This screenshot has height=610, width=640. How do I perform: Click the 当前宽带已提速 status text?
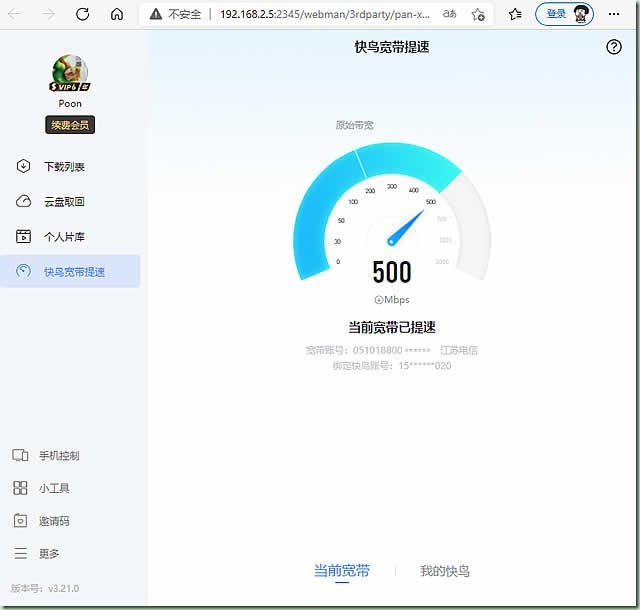(x=392, y=327)
